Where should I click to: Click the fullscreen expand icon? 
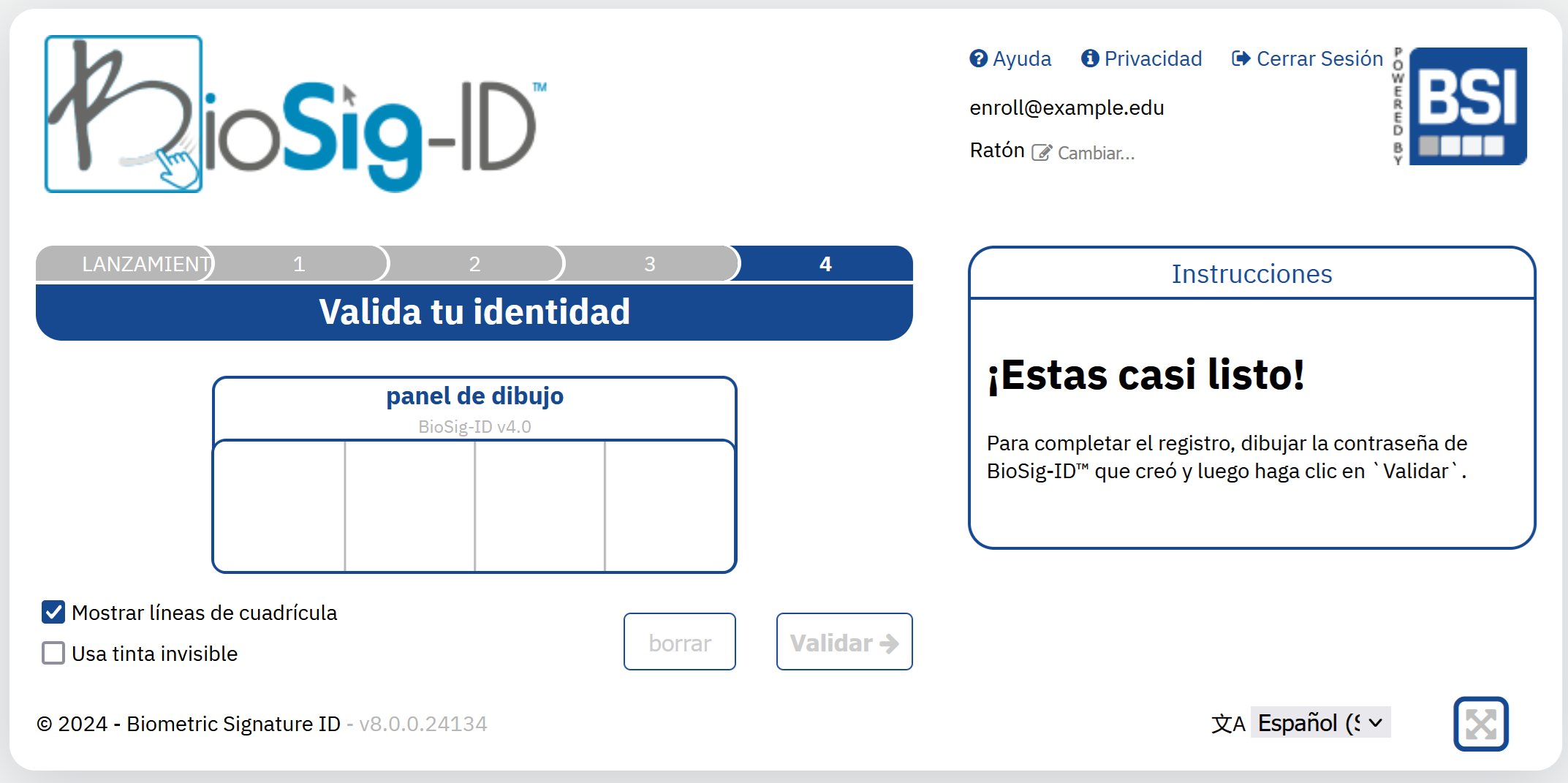pos(1481,723)
